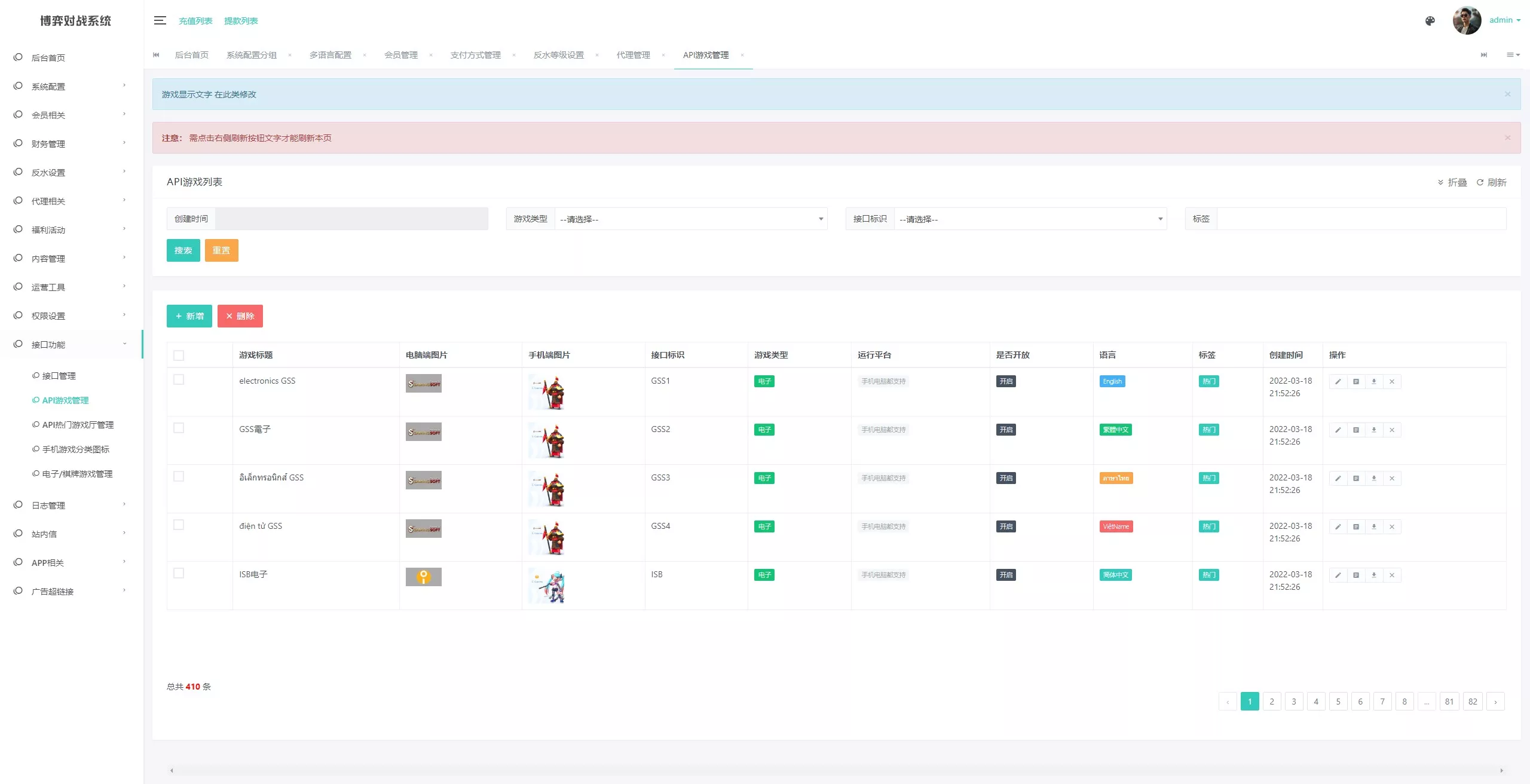Viewport: 1530px width, 784px height.
Task: Toggle the hamburger sidebar menu icon
Action: click(x=160, y=21)
